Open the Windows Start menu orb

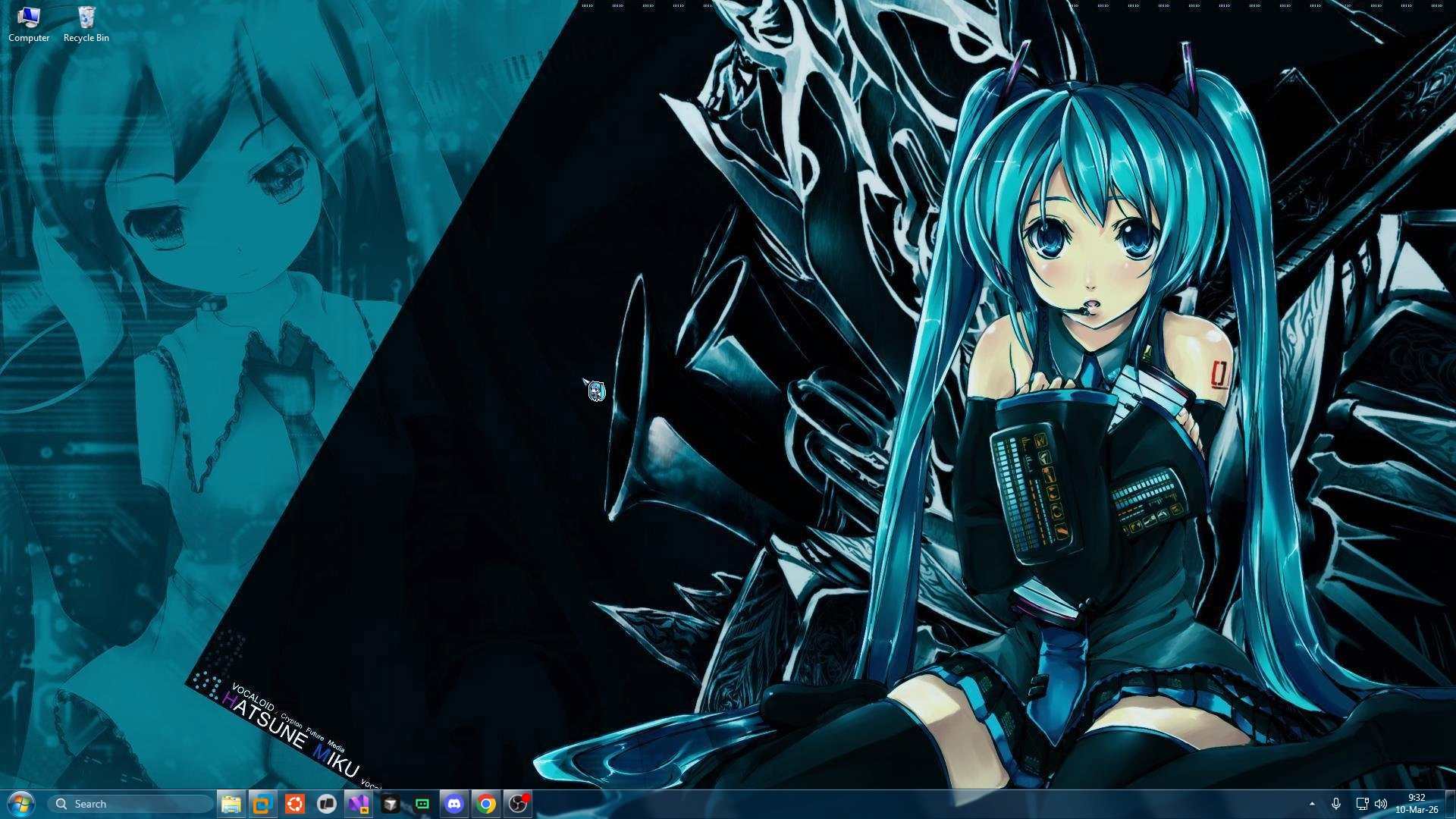click(x=21, y=804)
